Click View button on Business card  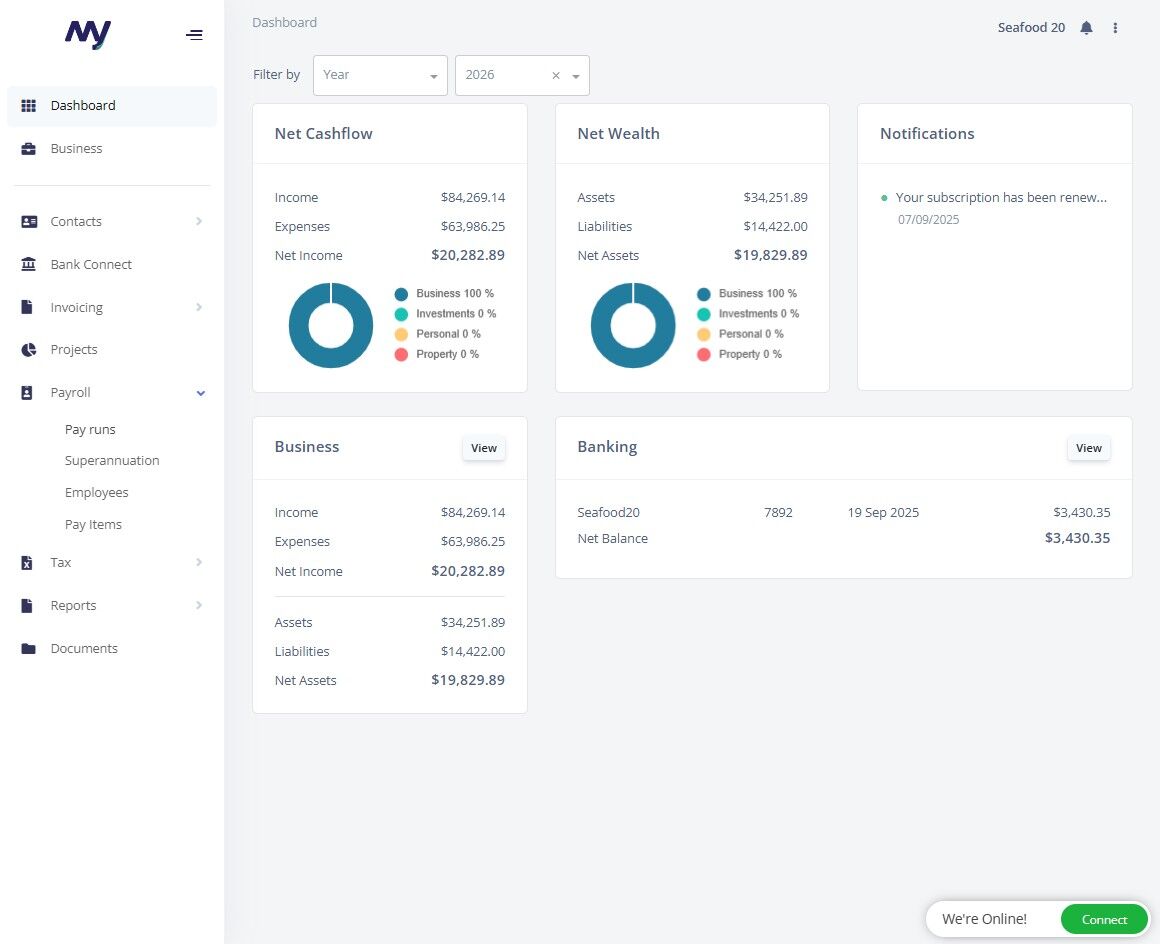tap(484, 448)
